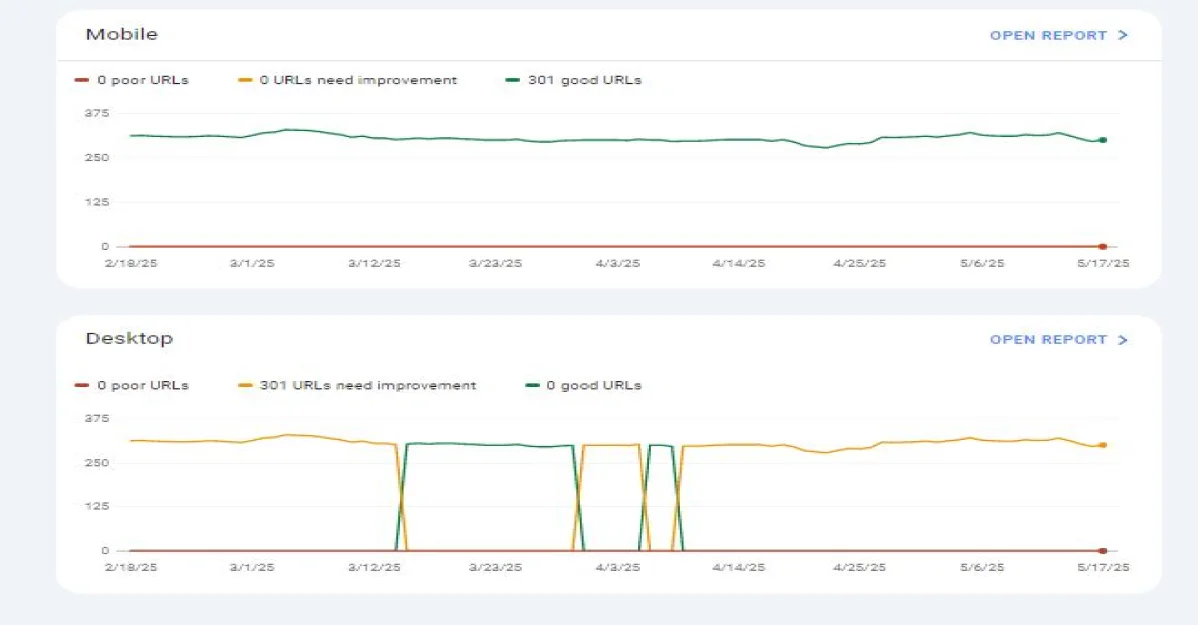Click the 4/14/25 date on the Desktop axis
The height and width of the screenshot is (625, 1198).
[739, 567]
